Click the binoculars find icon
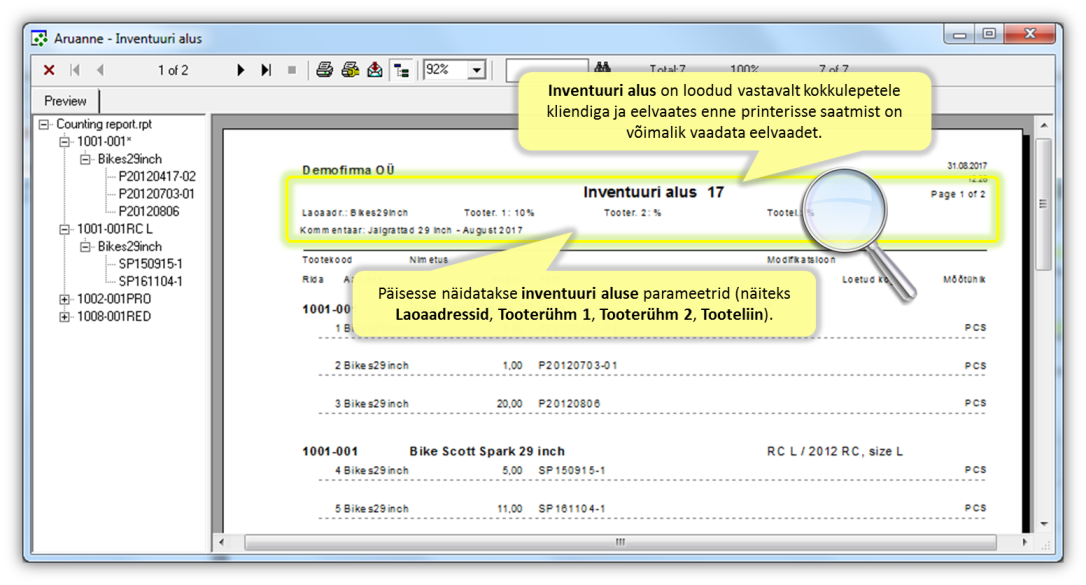1086x585 pixels. 603,69
